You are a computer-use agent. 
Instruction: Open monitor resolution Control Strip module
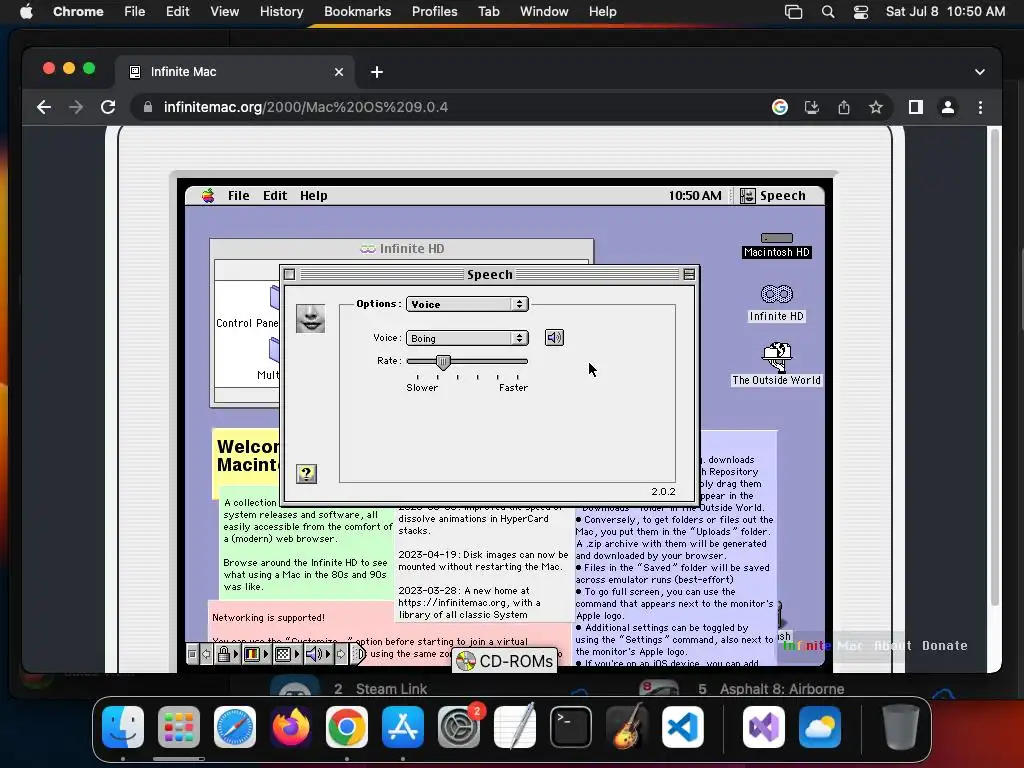tap(287, 654)
